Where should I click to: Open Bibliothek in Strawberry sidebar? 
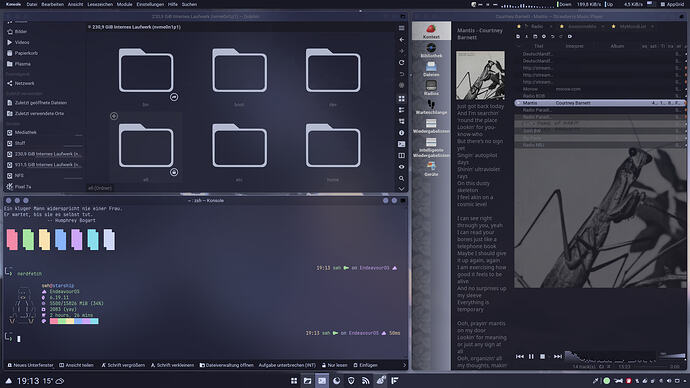click(x=431, y=50)
